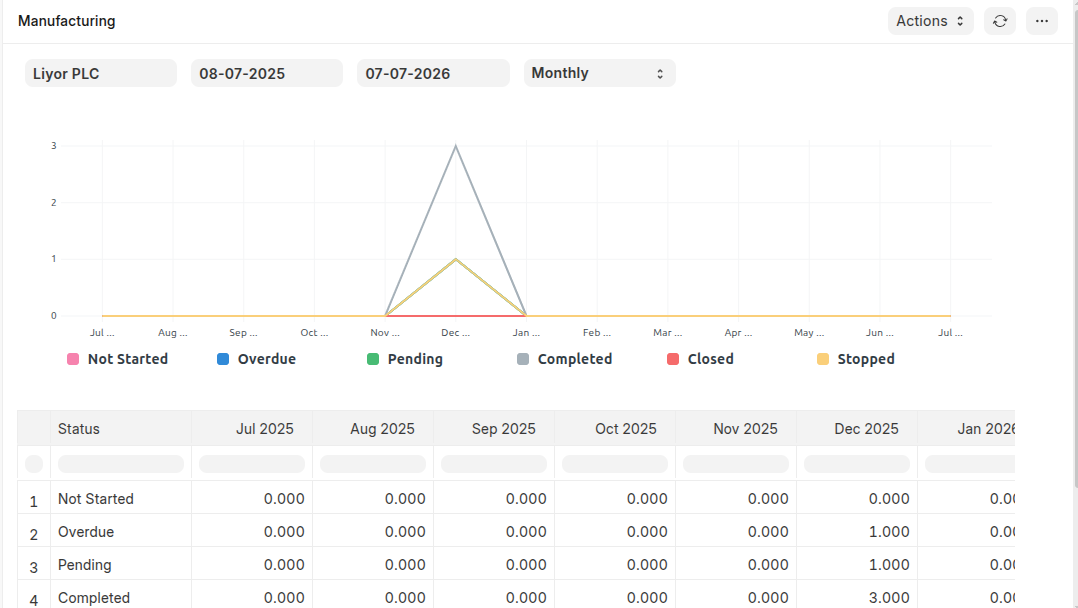Edit the Liyor PLC company field
The height and width of the screenshot is (608, 1078).
click(100, 73)
